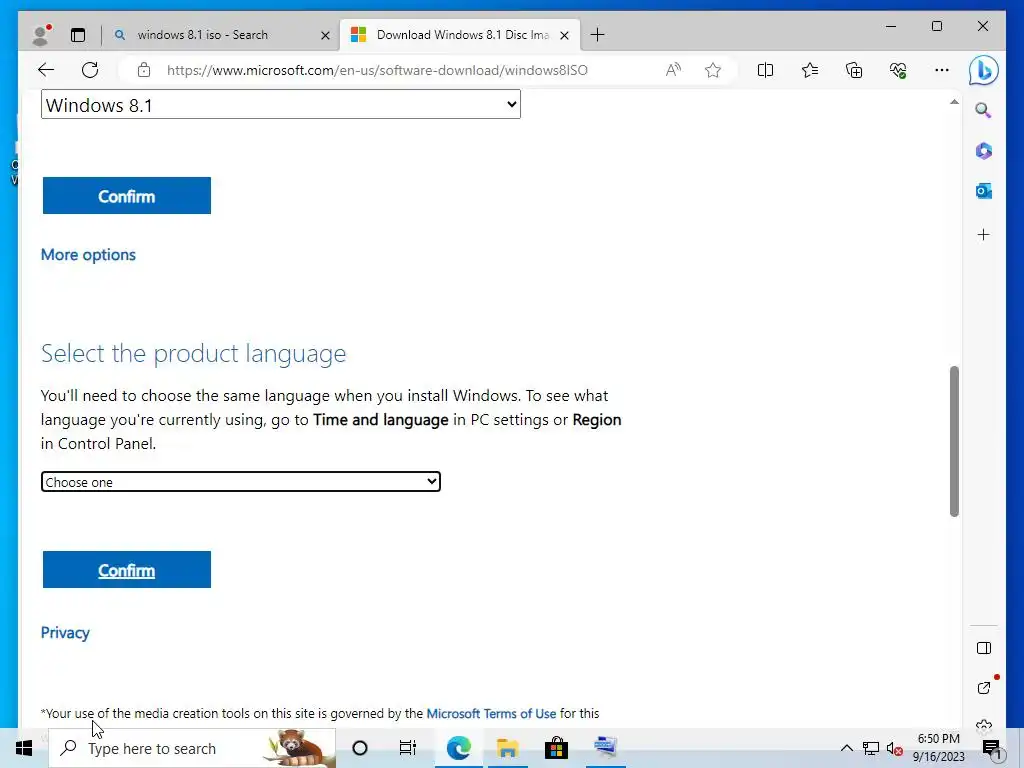Click the page vertical scrollbar thumb

954,441
